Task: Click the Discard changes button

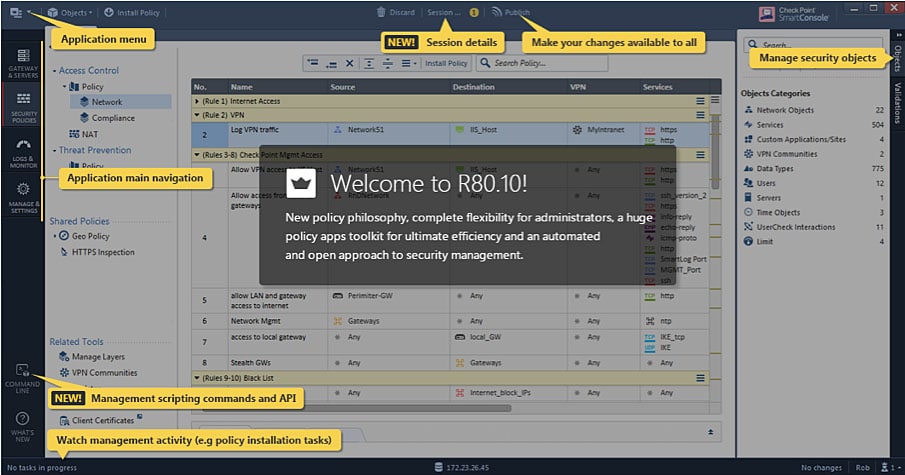Action: click(396, 12)
